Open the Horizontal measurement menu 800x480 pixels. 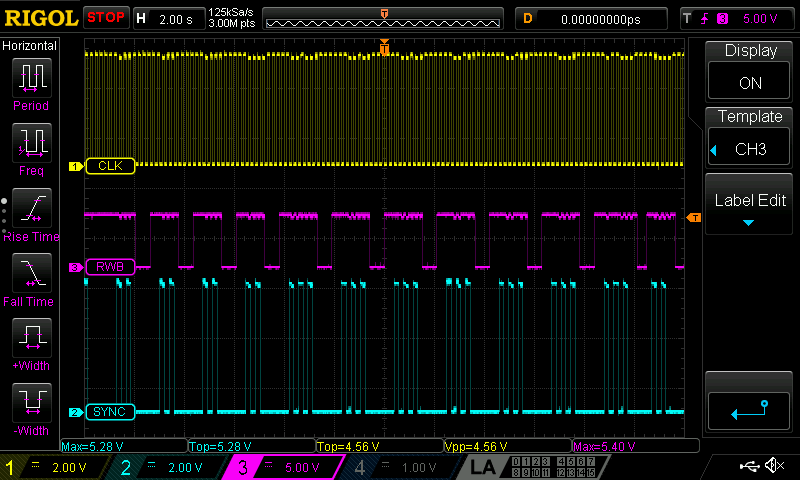coord(30,46)
